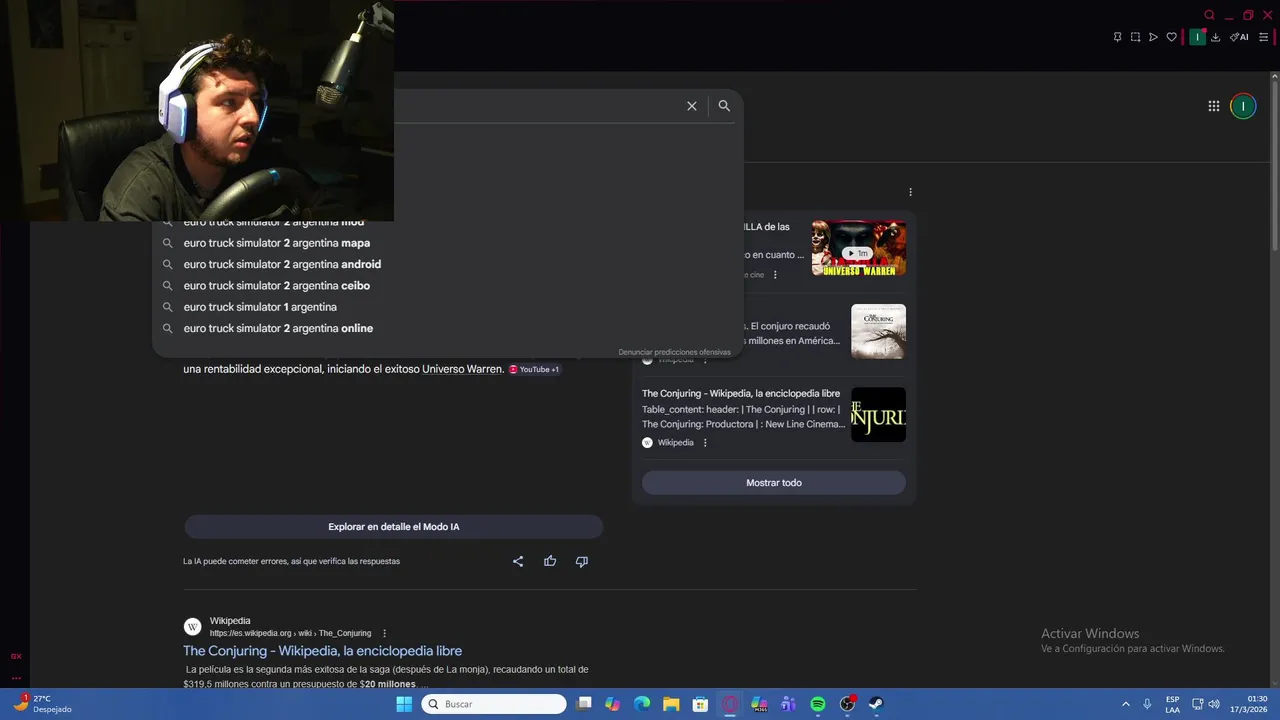1280x720 pixels.
Task: Share the AI overview answer
Action: (518, 561)
